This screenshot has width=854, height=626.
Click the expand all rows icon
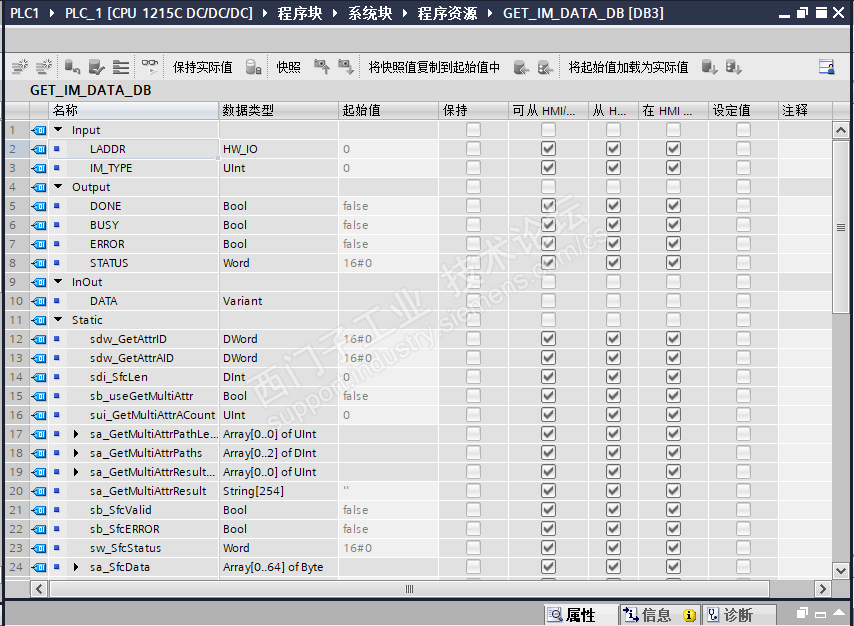click(120, 67)
